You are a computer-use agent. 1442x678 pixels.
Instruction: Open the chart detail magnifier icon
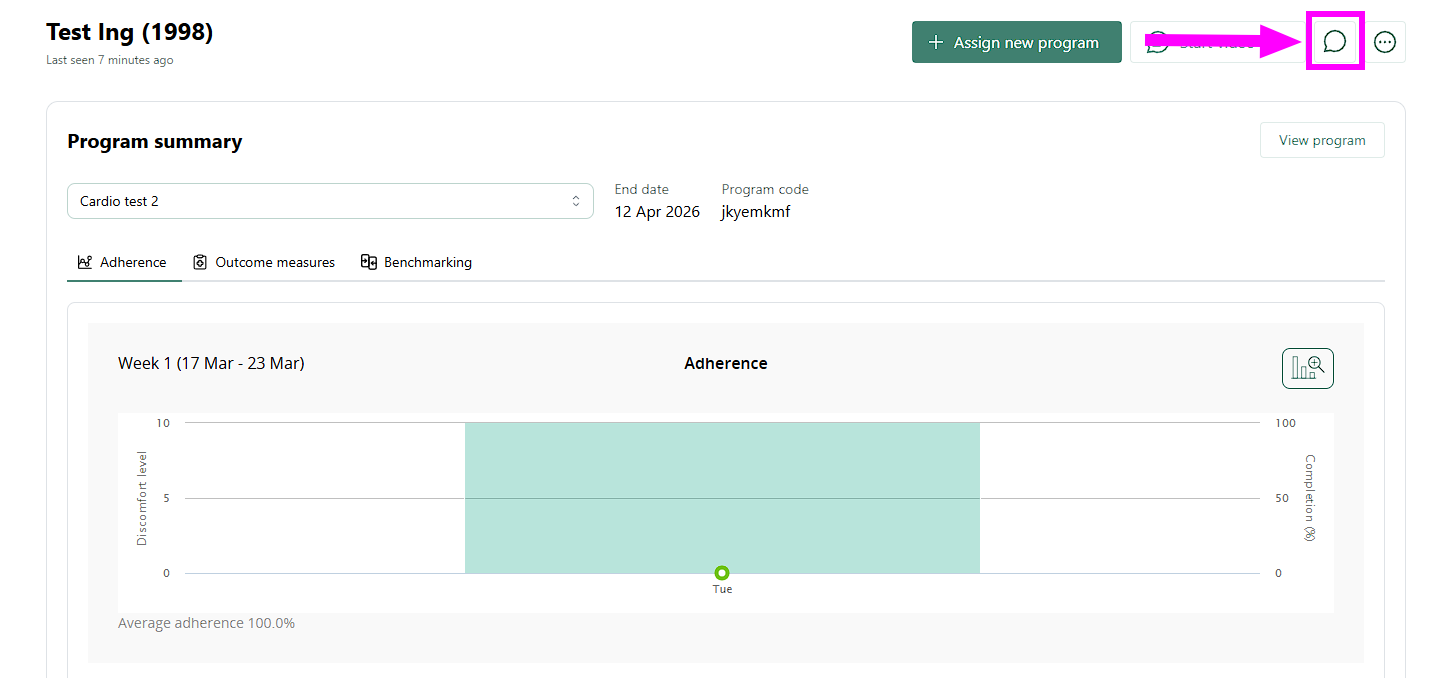pyautogui.click(x=1308, y=368)
